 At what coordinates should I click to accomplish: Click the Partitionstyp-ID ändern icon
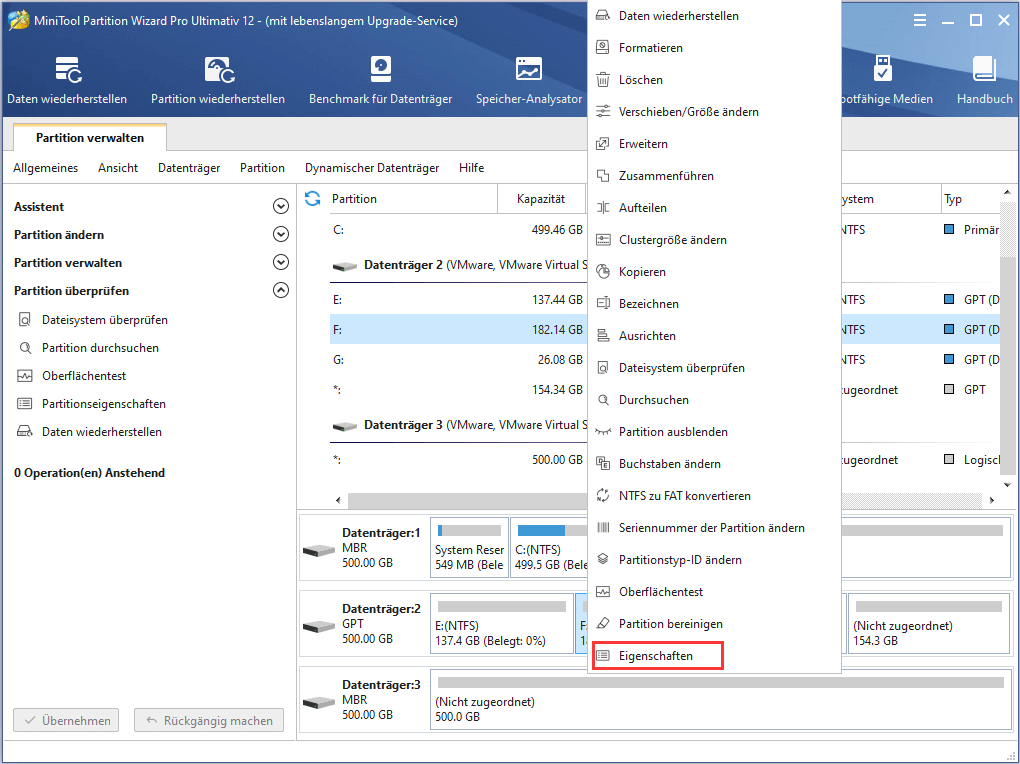tap(603, 560)
